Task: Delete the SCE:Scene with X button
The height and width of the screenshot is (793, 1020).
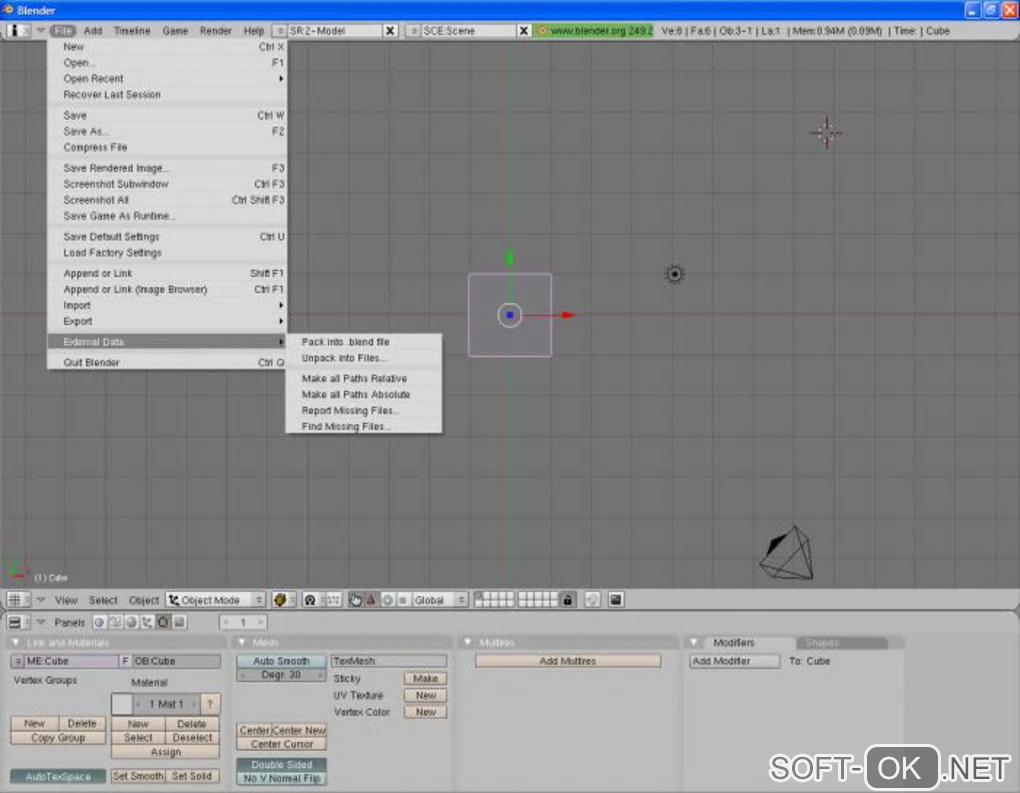Action: point(523,31)
